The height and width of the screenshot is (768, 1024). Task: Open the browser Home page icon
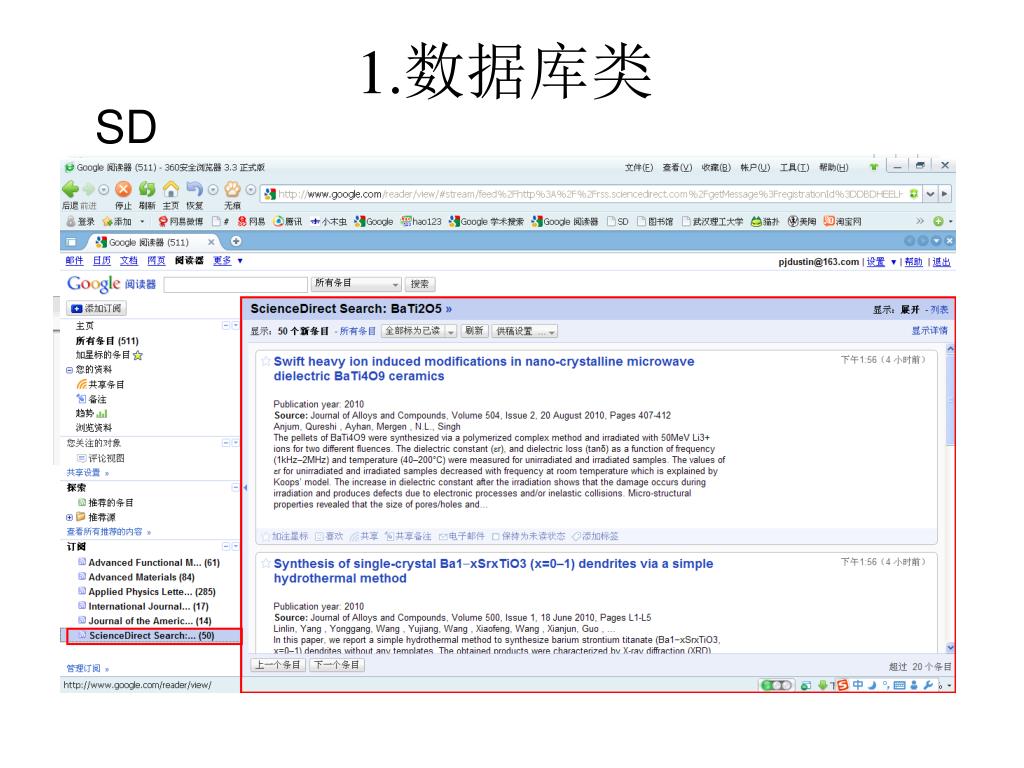point(170,189)
